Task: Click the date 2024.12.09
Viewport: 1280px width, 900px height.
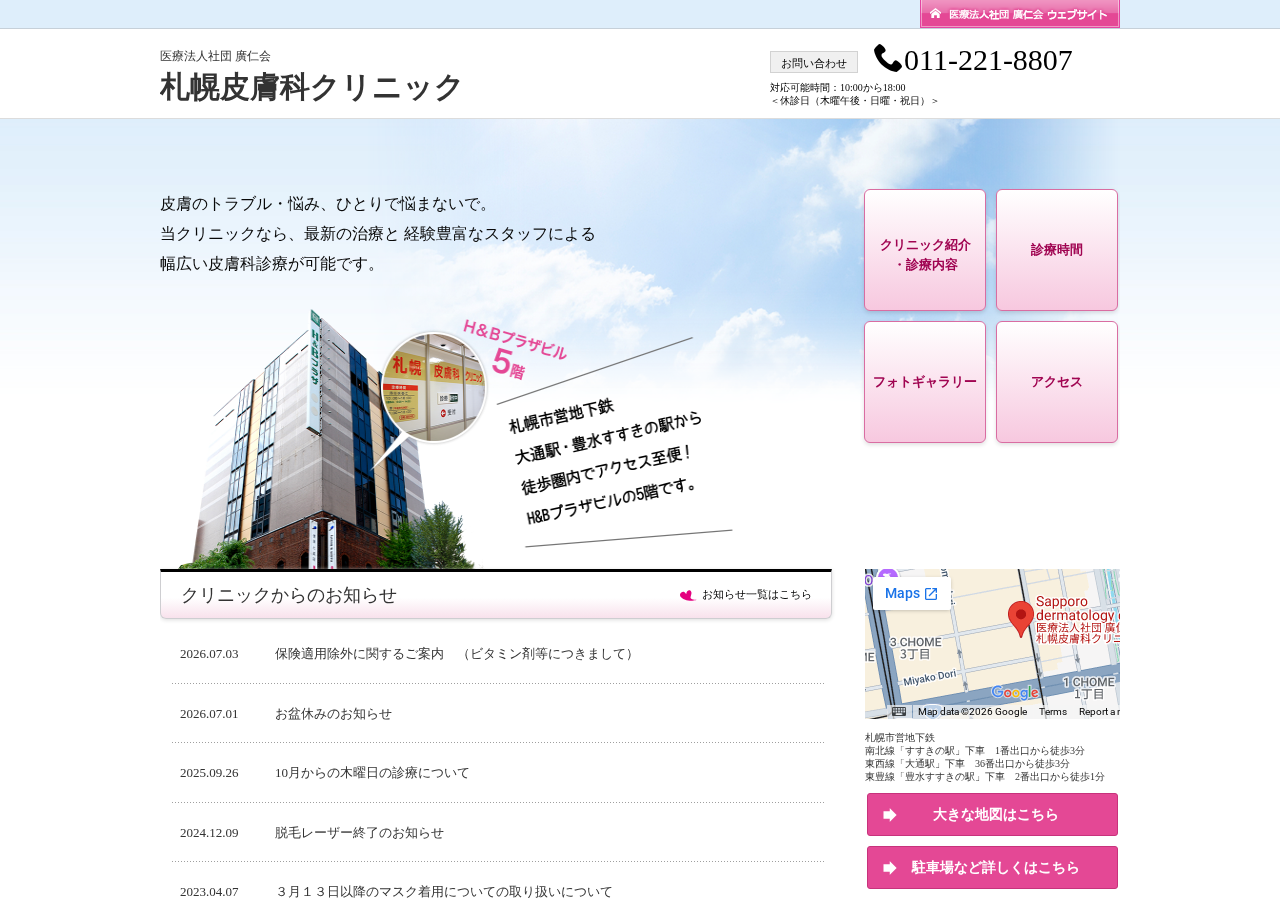Action: click(x=209, y=833)
